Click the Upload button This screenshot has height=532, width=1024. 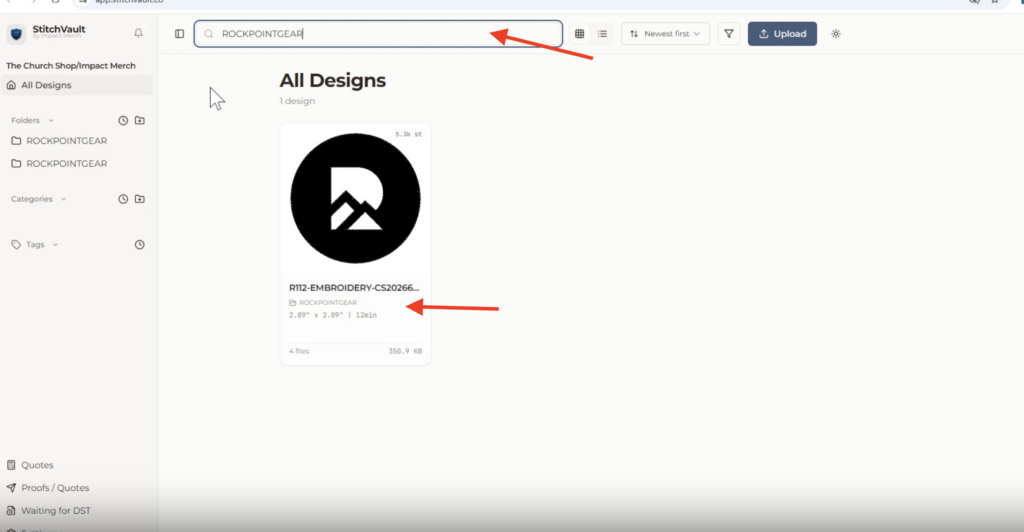[782, 34]
